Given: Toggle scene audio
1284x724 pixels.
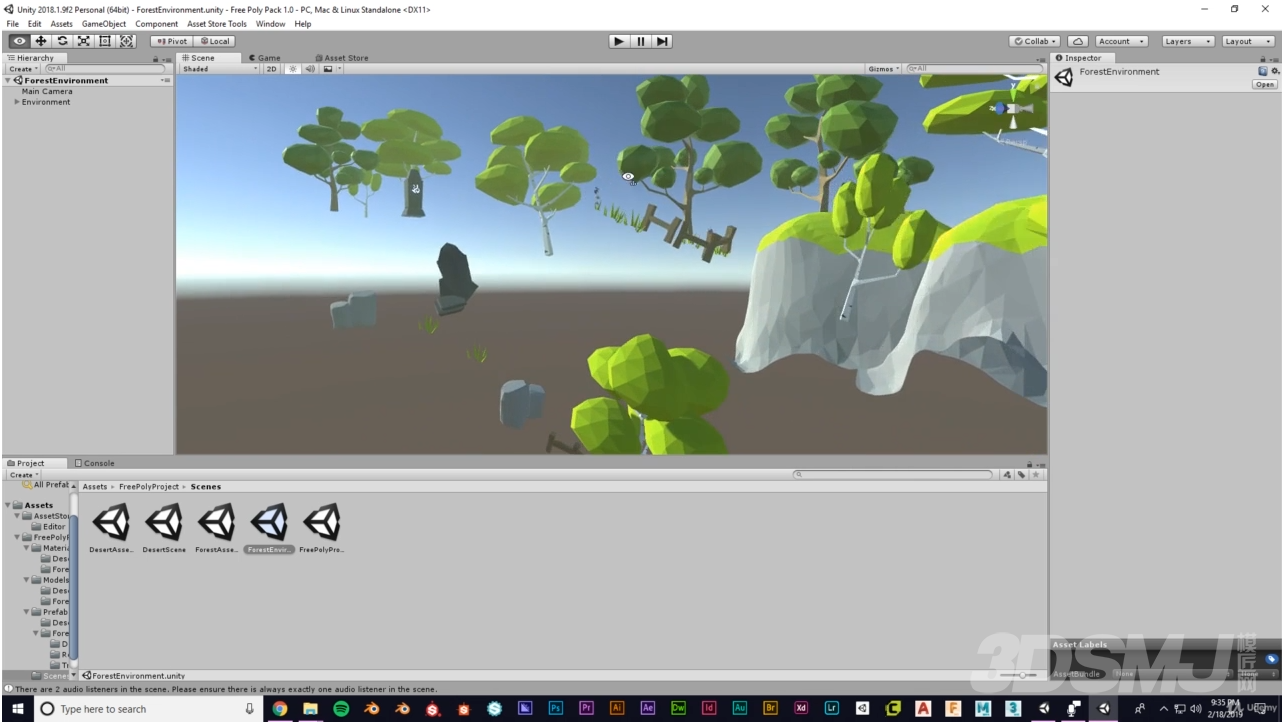Looking at the screenshot, I should [310, 69].
